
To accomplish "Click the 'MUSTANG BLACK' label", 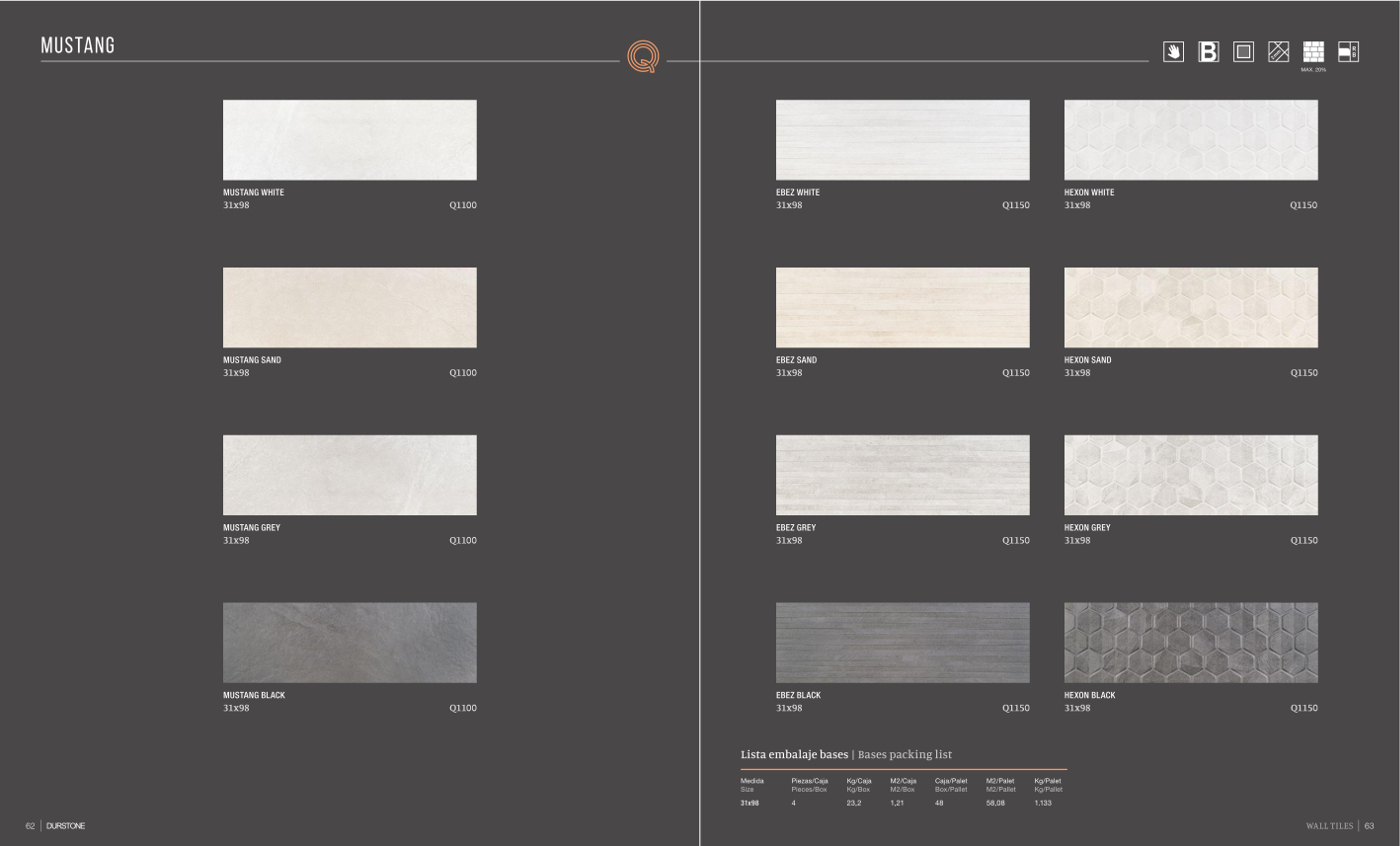I will 254,695.
